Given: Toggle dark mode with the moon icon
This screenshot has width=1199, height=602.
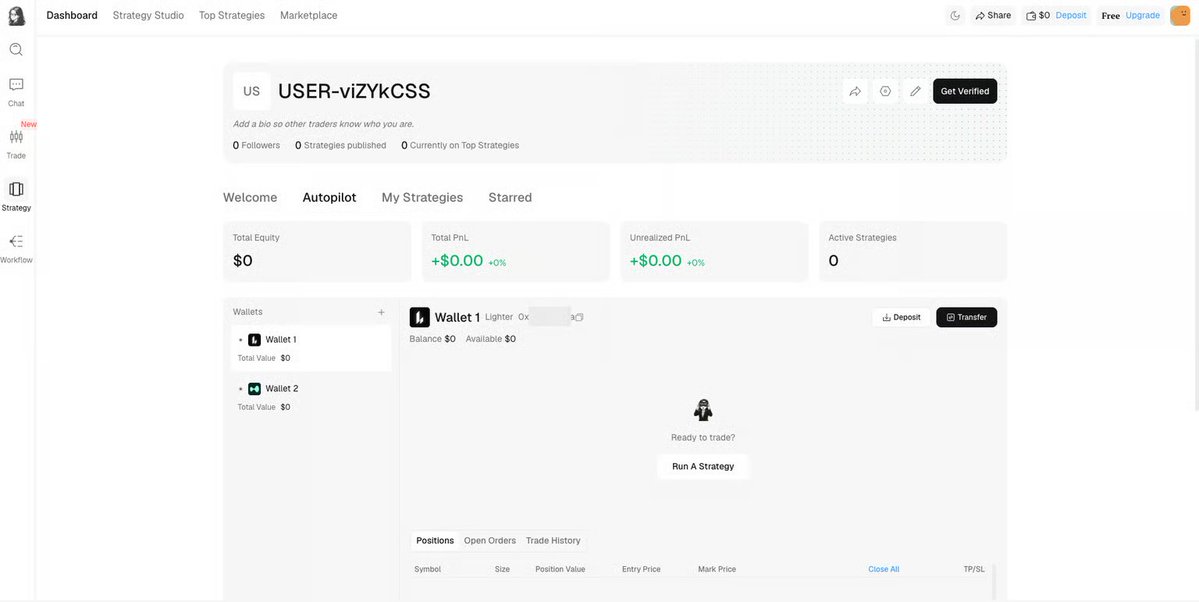Looking at the screenshot, I should point(955,15).
